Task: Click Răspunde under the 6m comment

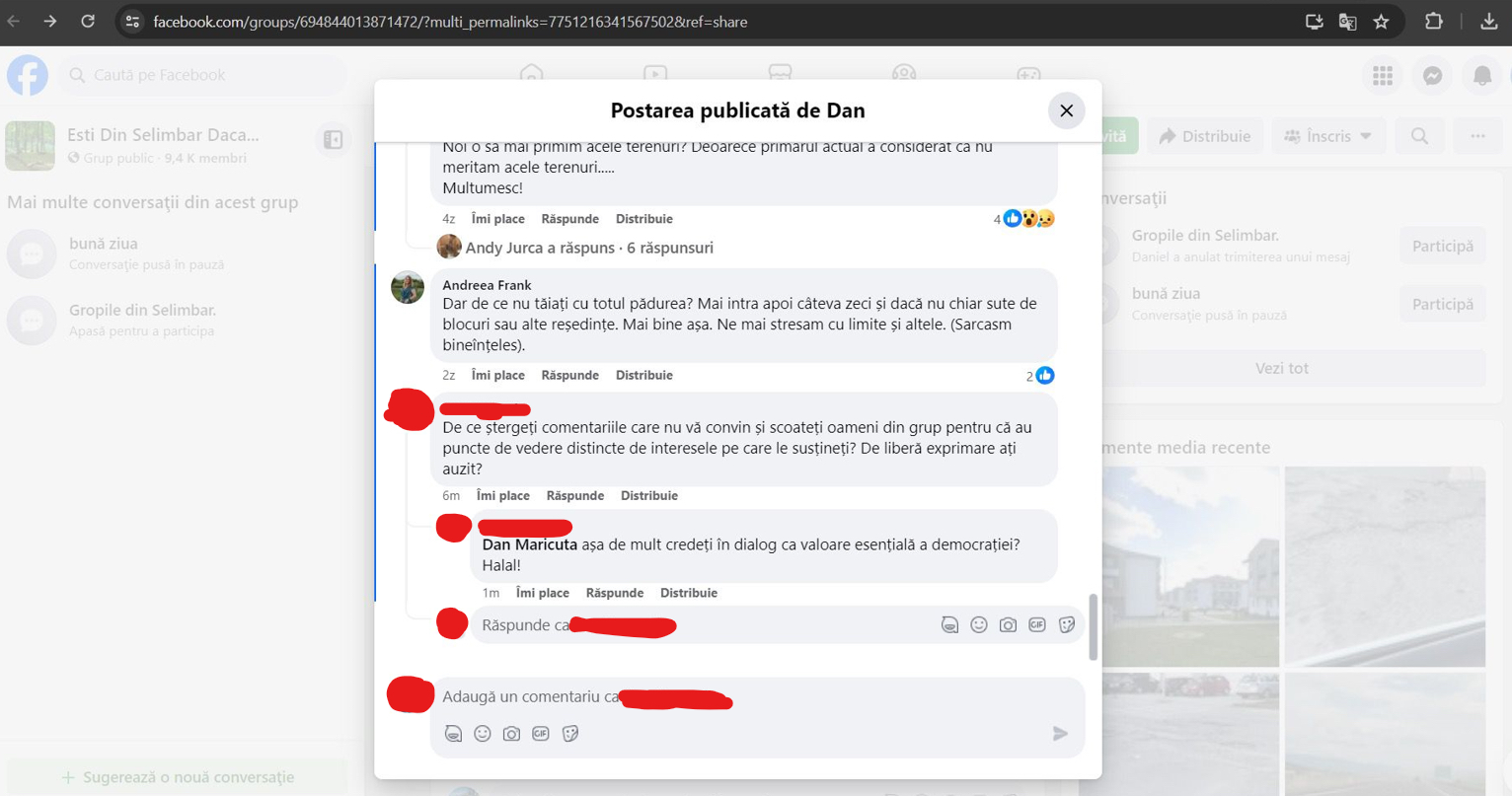Action: tap(574, 495)
